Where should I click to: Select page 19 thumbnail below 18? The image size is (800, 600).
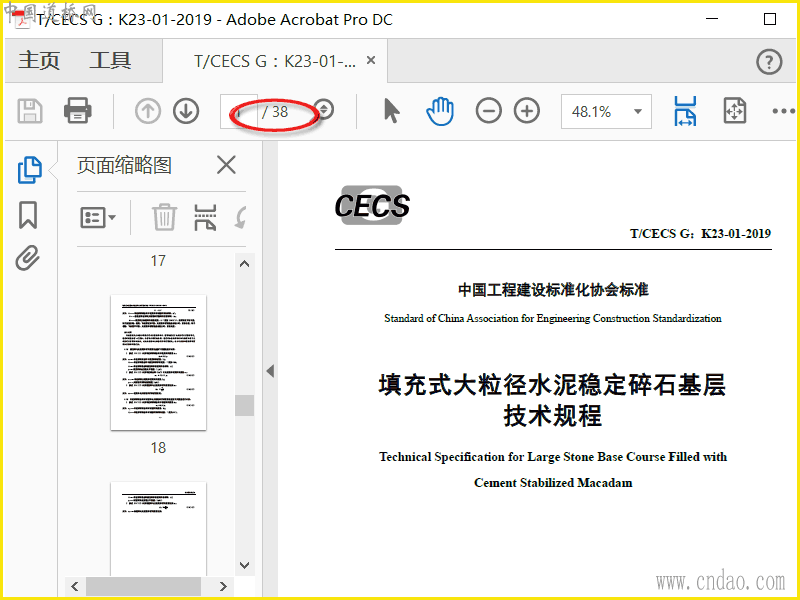click(x=158, y=529)
